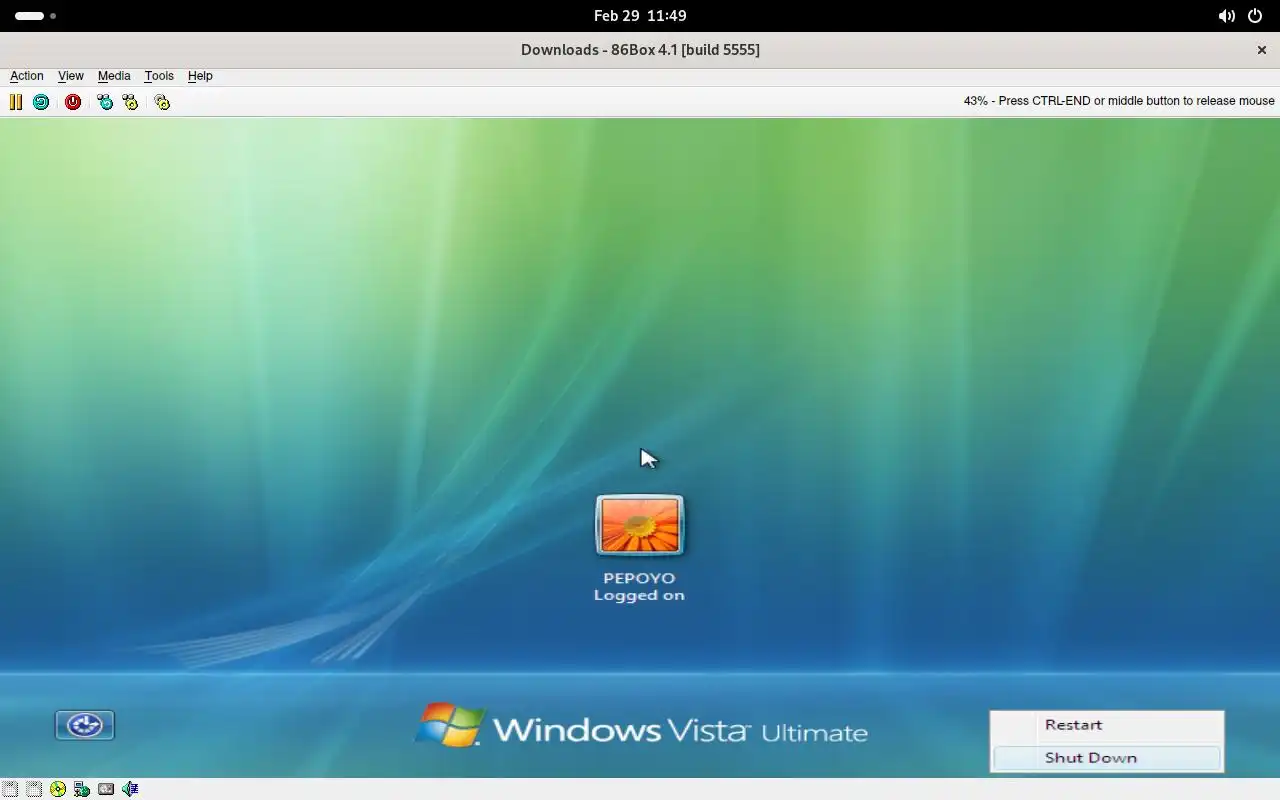The image size is (1280, 800).
Task: Open the Action menu
Action: click(27, 76)
